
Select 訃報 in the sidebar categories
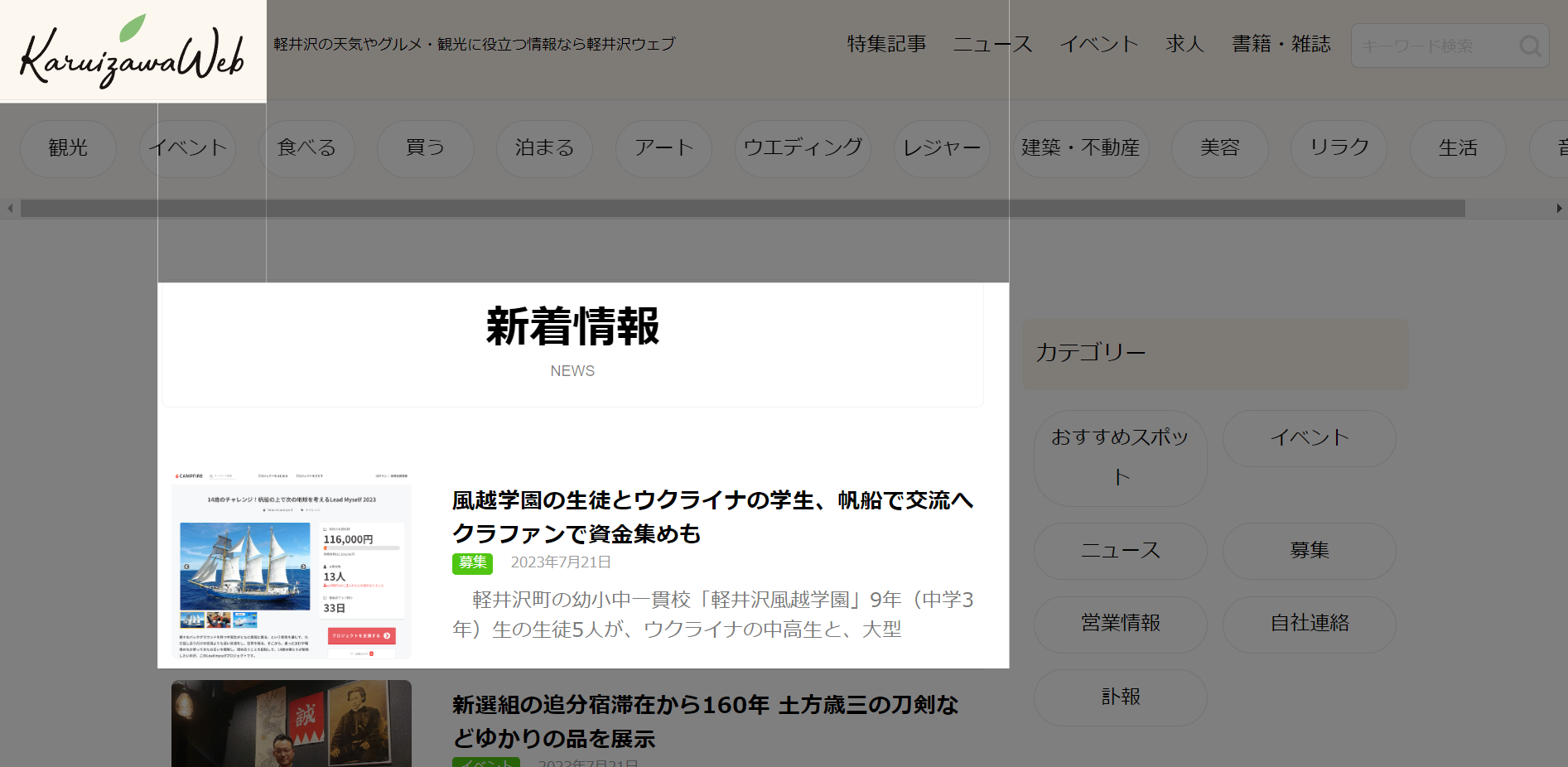pos(1120,697)
